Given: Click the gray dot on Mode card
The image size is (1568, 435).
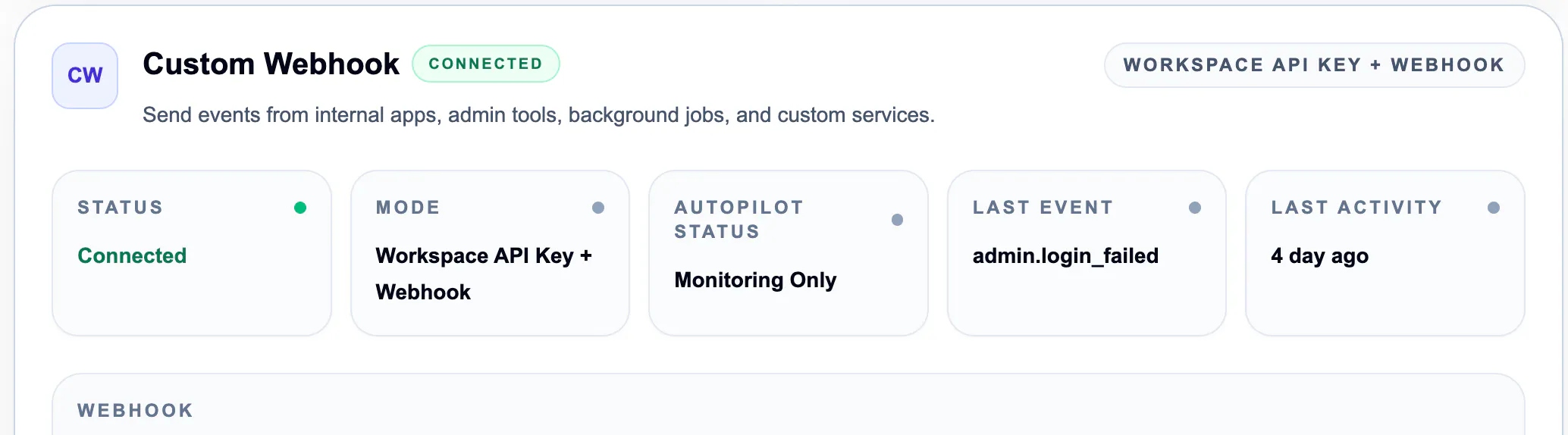Looking at the screenshot, I should [x=598, y=208].
